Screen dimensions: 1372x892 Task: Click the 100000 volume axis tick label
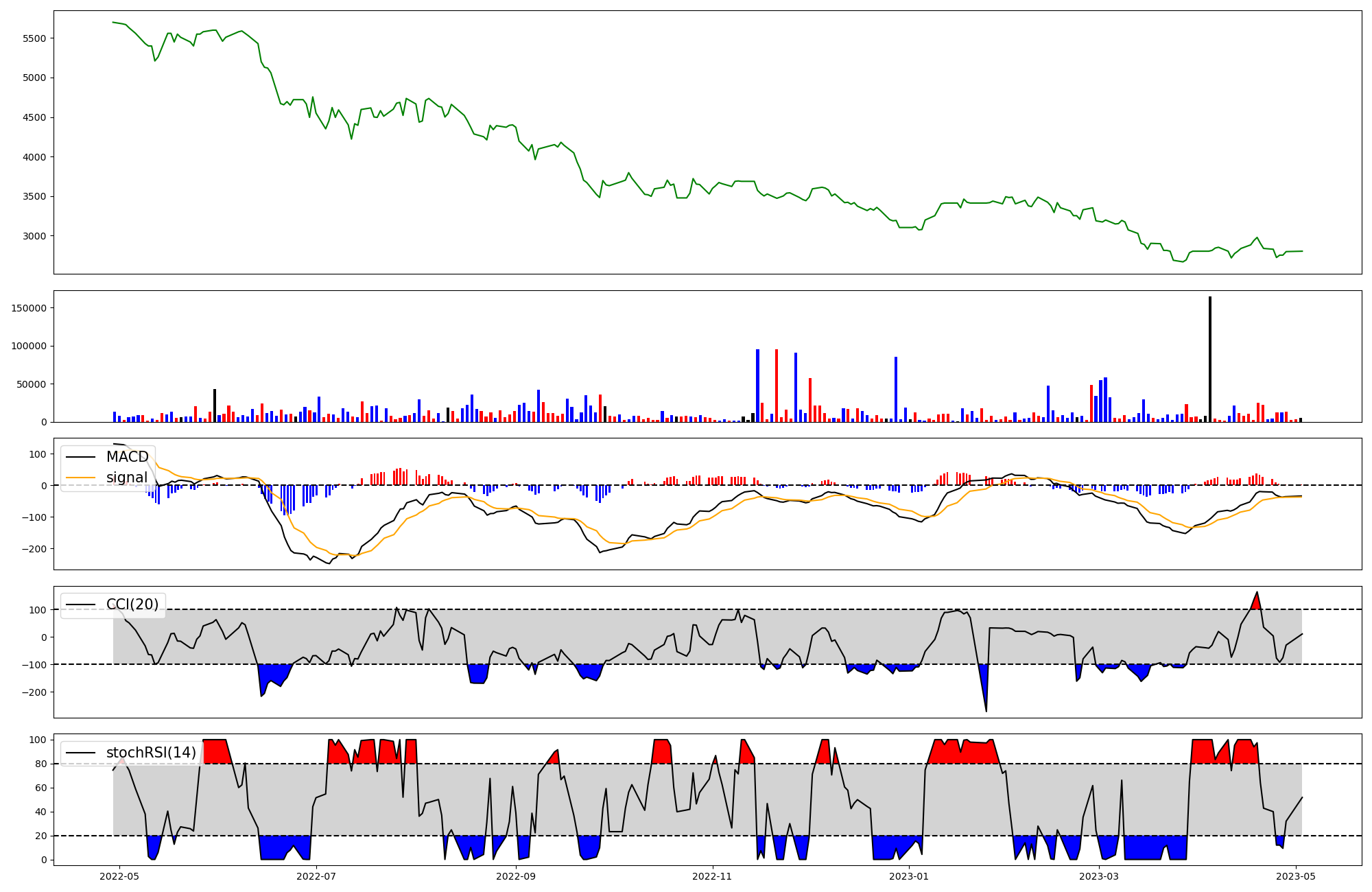[x=29, y=347]
